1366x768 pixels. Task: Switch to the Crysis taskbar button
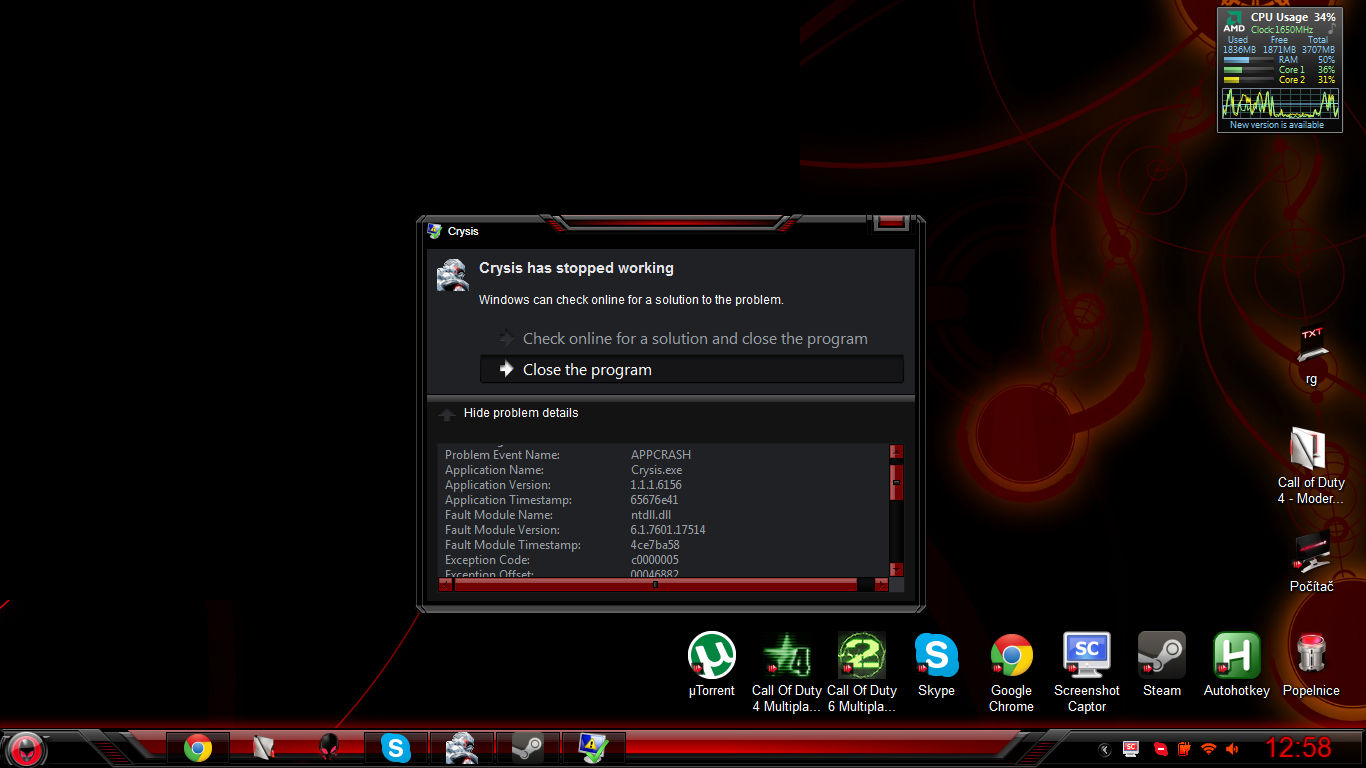[x=462, y=748]
